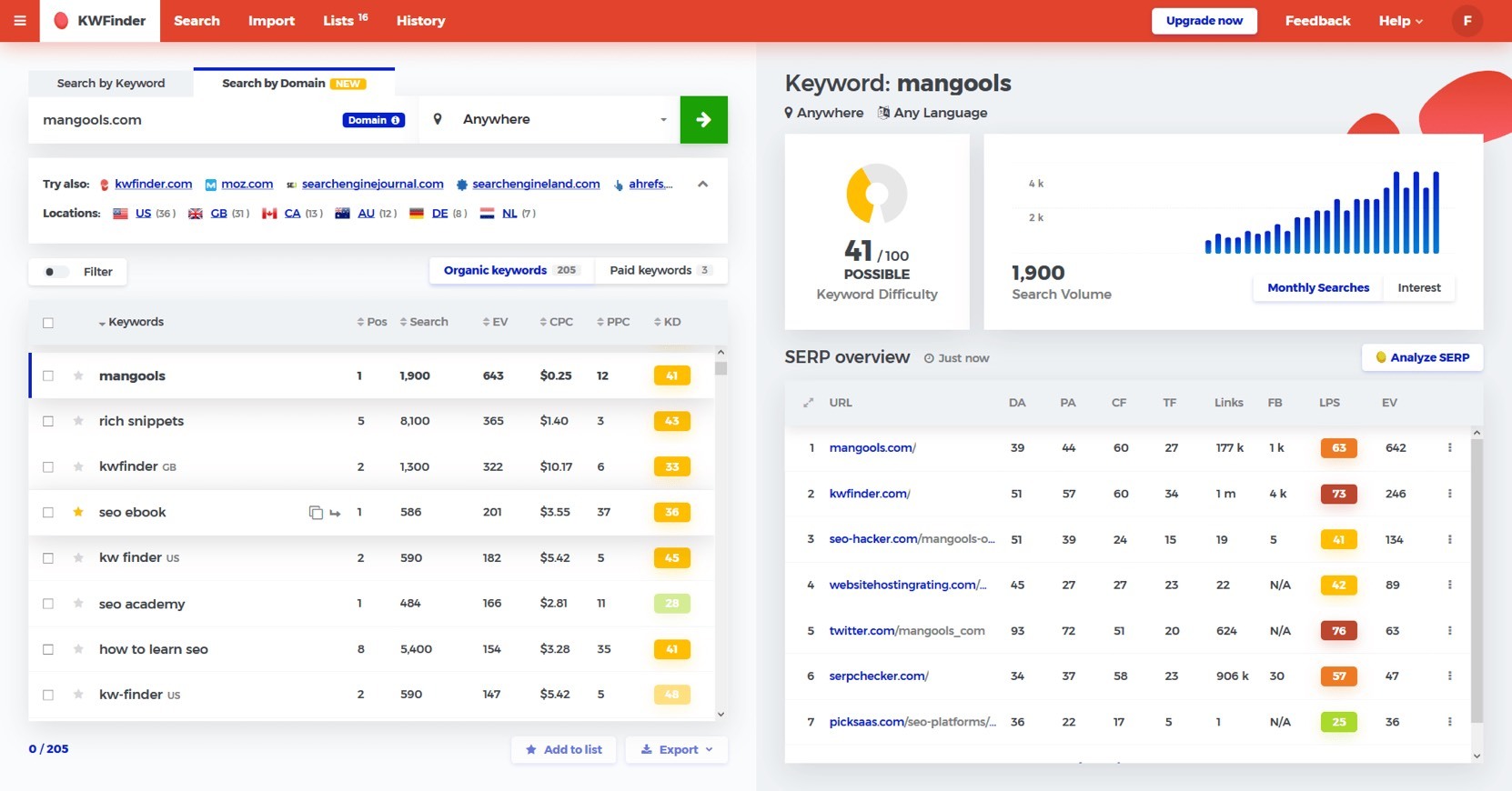Open the Lists menu item
This screenshot has width=1512, height=791.
tap(345, 20)
